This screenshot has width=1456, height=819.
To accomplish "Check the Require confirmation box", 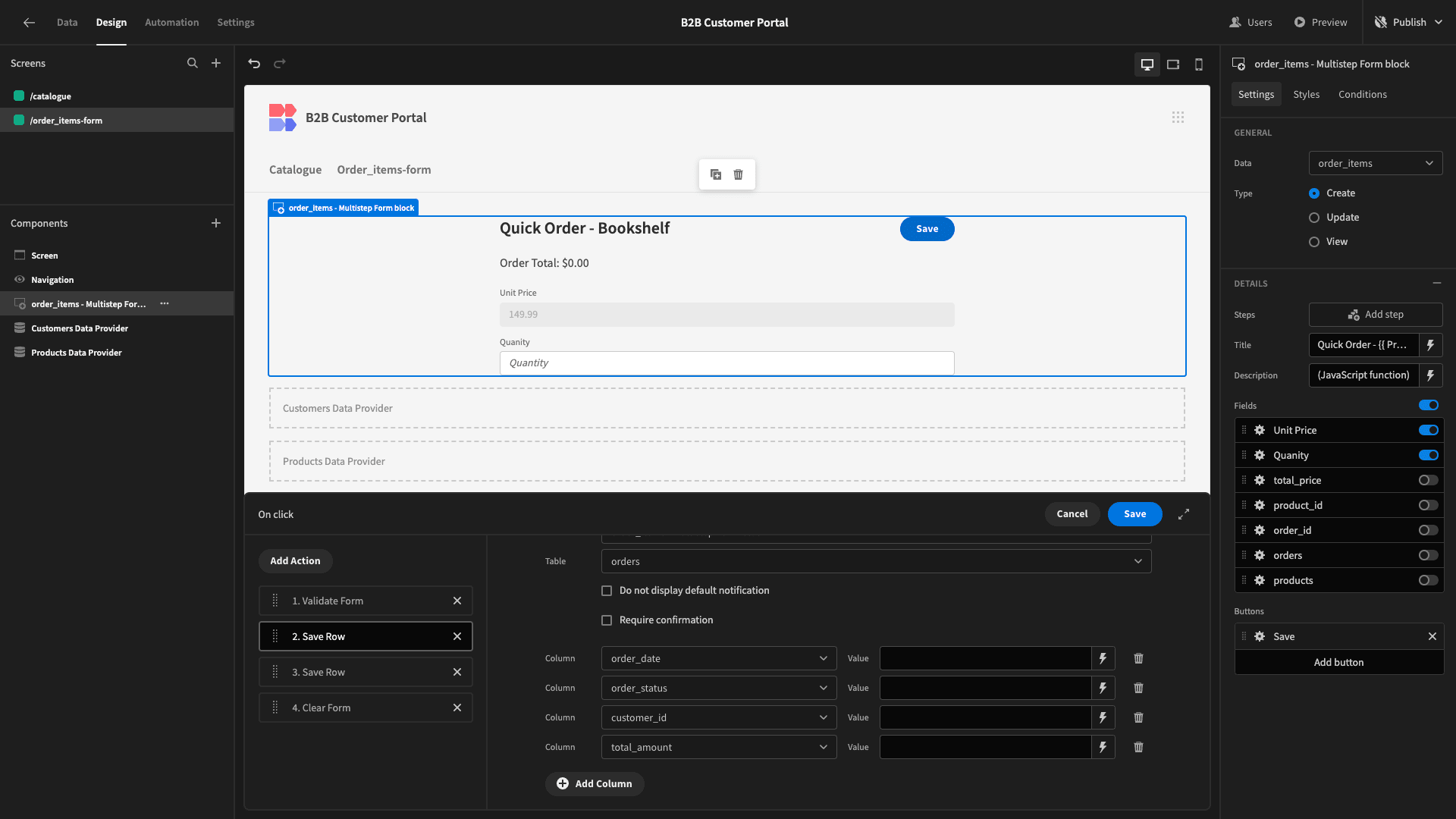I will tap(607, 620).
